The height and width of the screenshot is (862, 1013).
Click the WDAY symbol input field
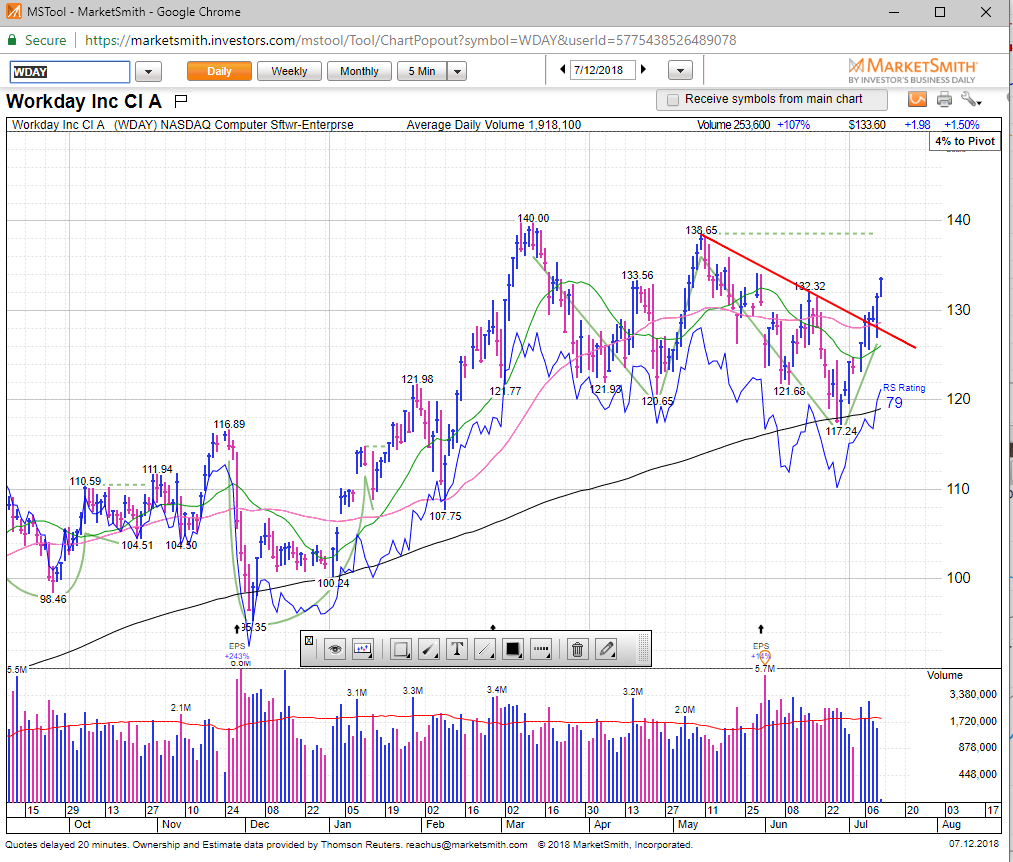[x=70, y=72]
